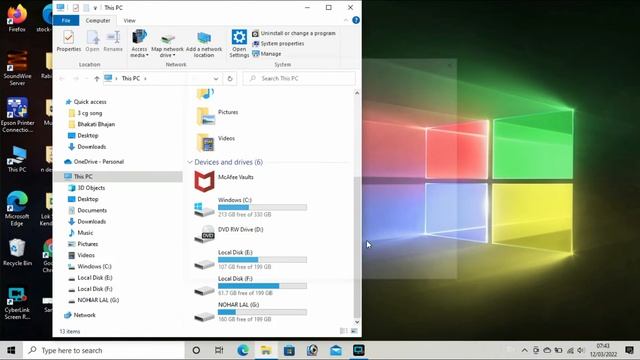Open the notification center icon
Viewport: 640px width, 360px height.
click(x=629, y=350)
